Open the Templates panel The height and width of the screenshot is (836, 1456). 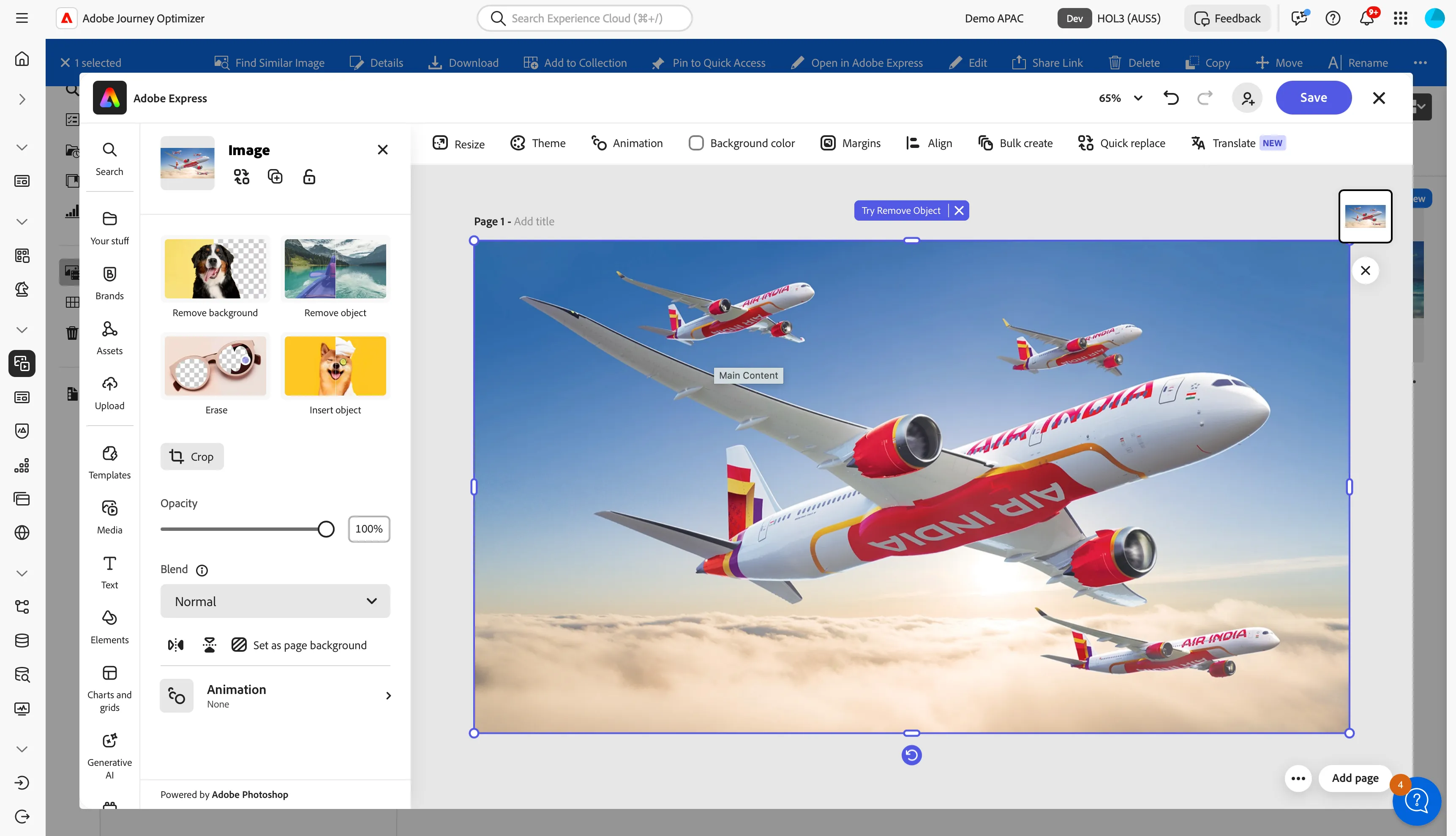[109, 462]
